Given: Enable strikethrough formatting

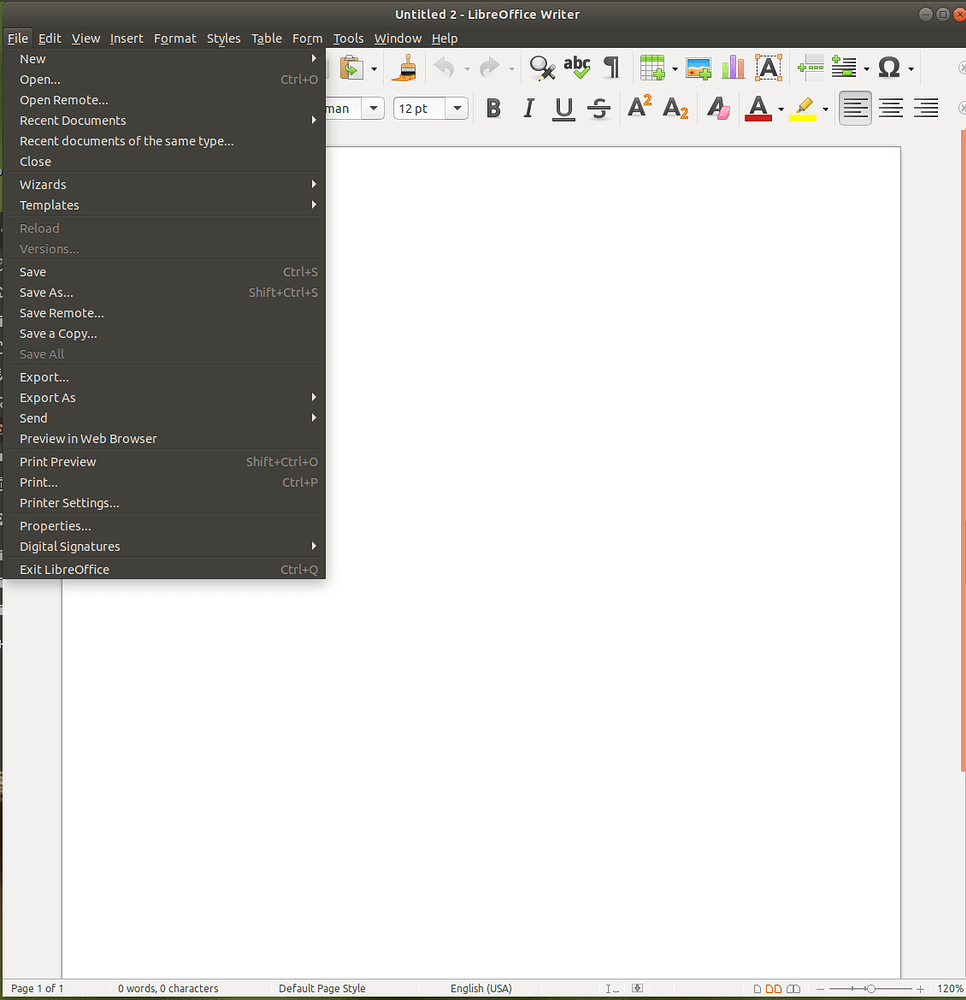Looking at the screenshot, I should pos(598,108).
